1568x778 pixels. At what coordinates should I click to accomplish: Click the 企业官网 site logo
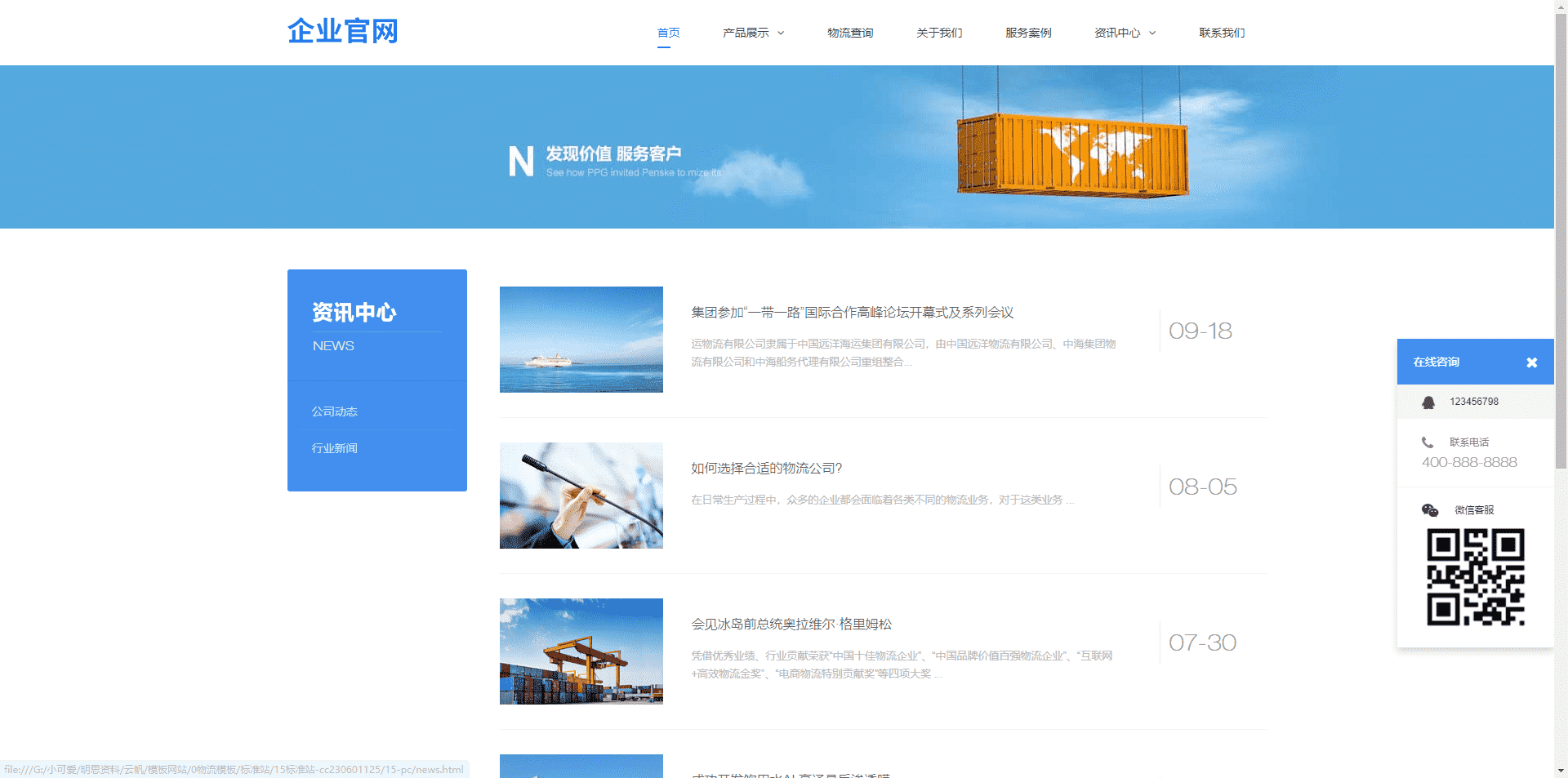(x=343, y=31)
